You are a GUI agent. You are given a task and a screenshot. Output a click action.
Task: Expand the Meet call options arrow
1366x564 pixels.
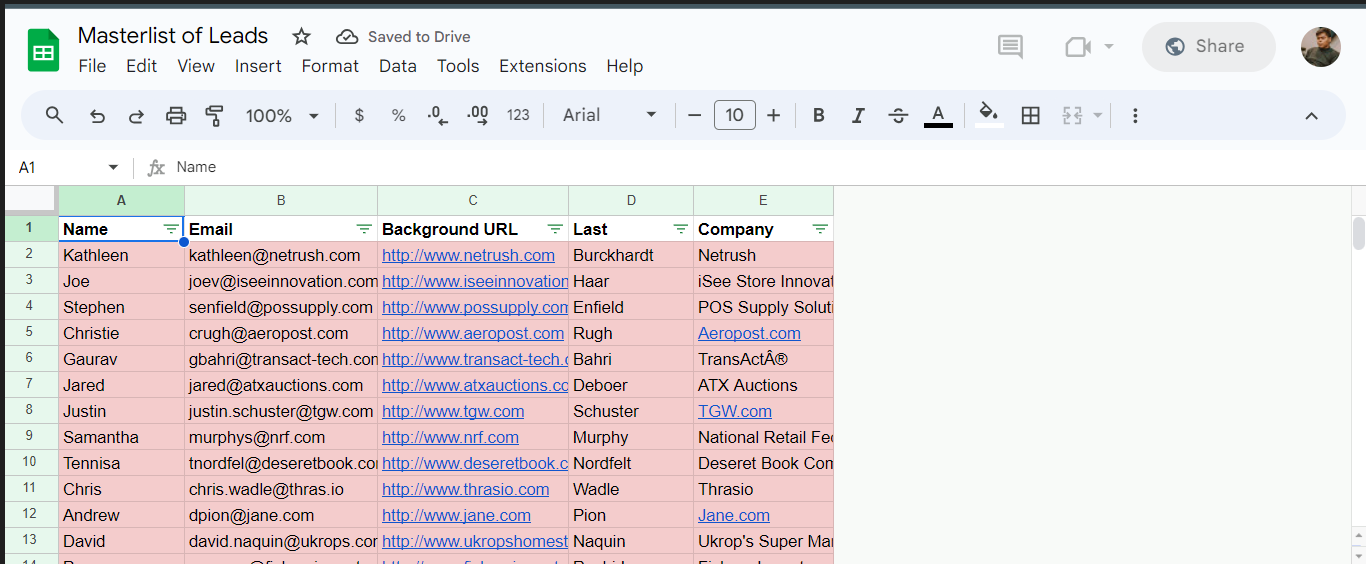(1109, 46)
